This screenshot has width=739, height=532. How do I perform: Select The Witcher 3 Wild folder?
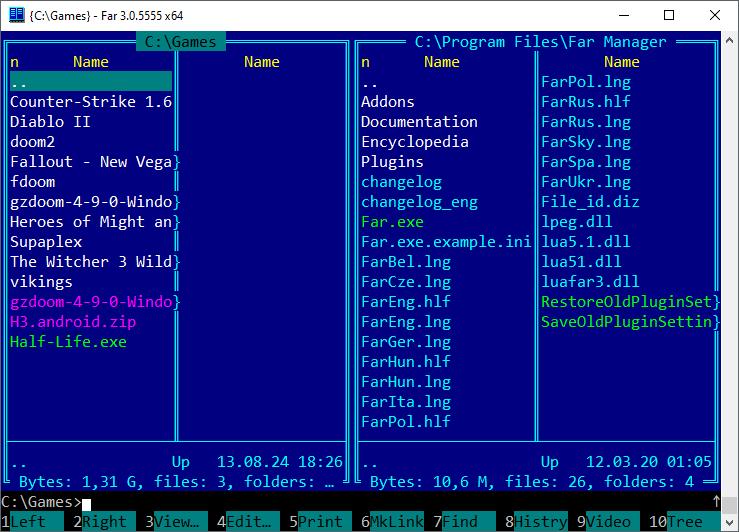tap(91, 262)
